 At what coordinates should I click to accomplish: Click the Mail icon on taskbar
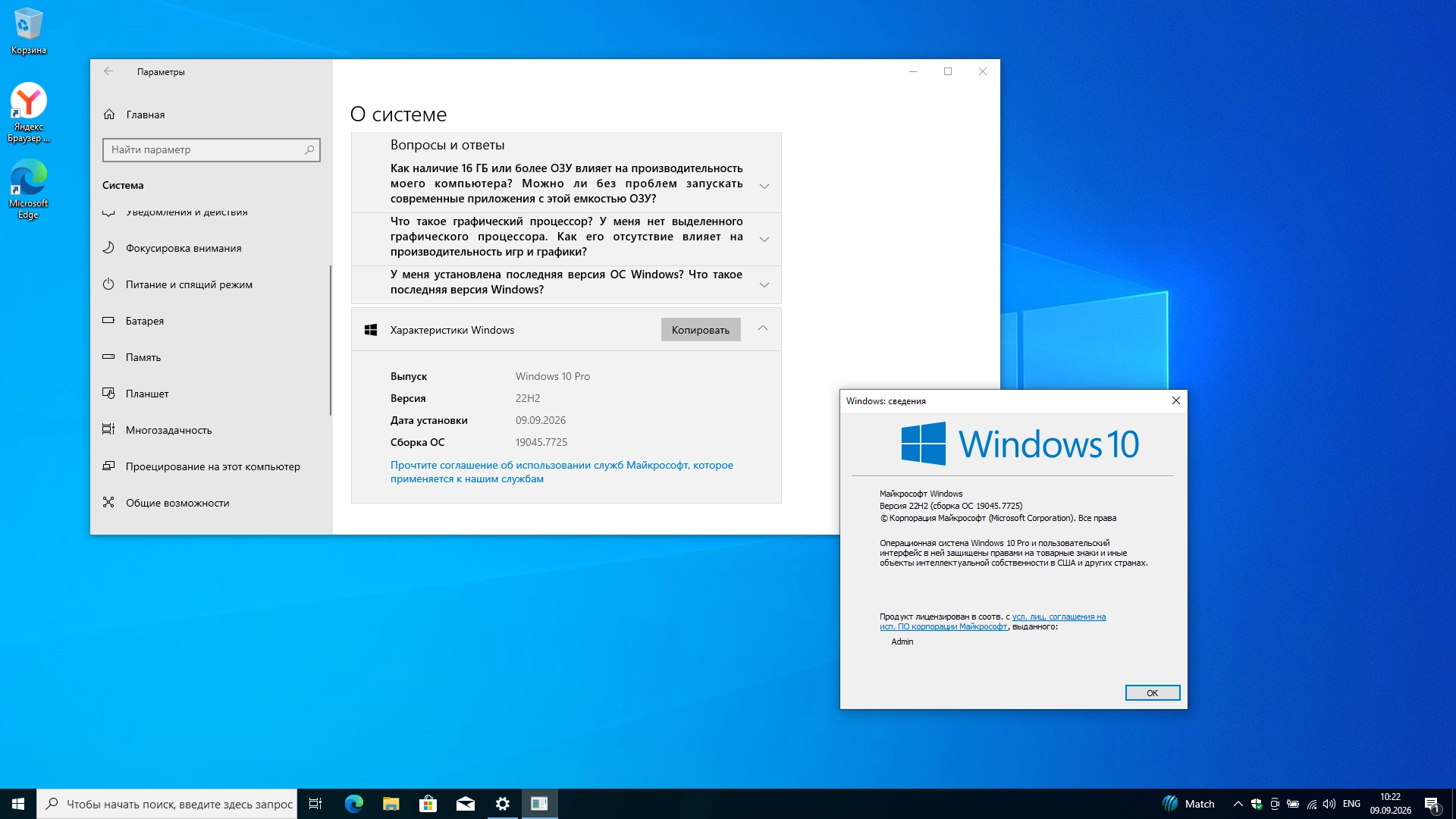466,804
